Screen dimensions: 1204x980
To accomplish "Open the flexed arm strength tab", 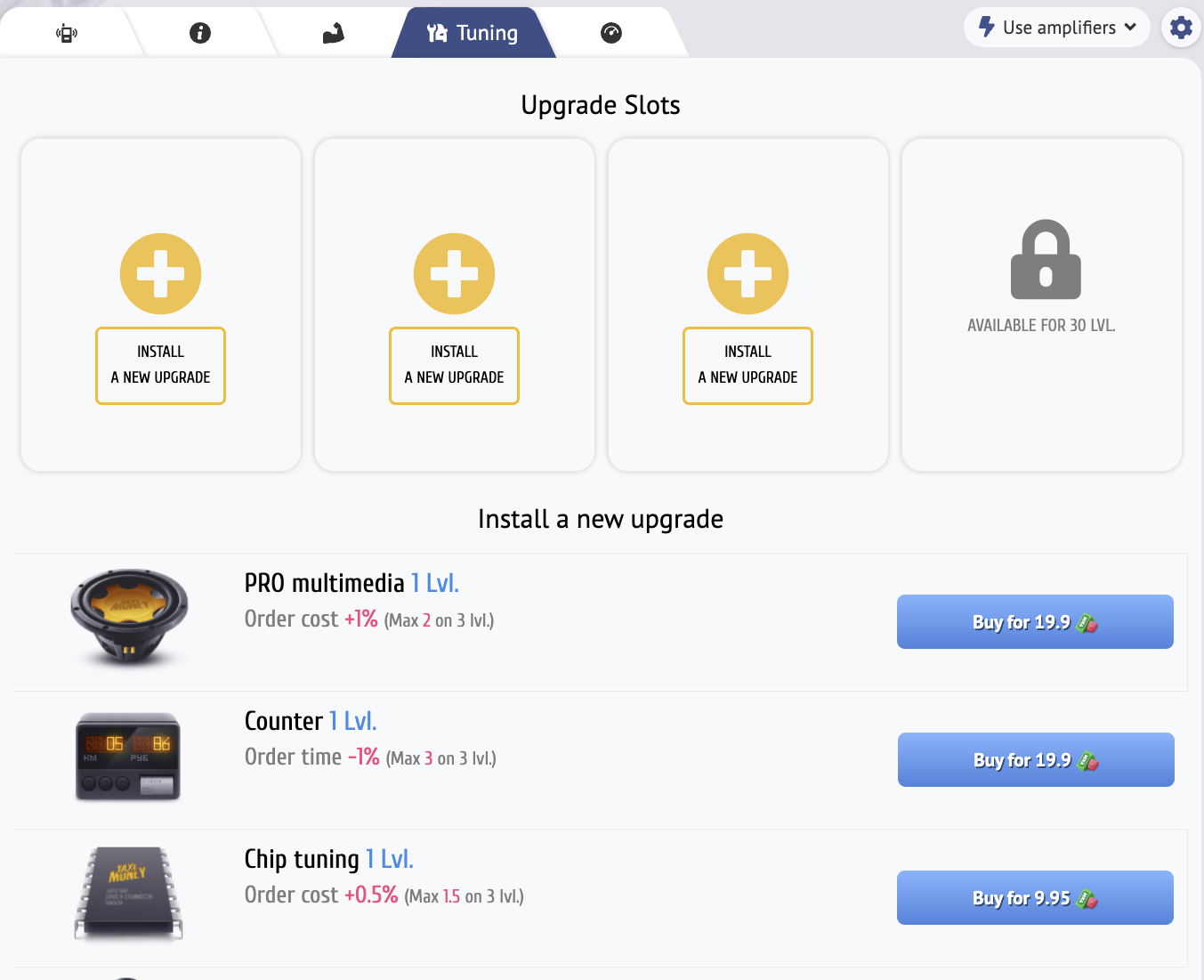I will pyautogui.click(x=333, y=34).
